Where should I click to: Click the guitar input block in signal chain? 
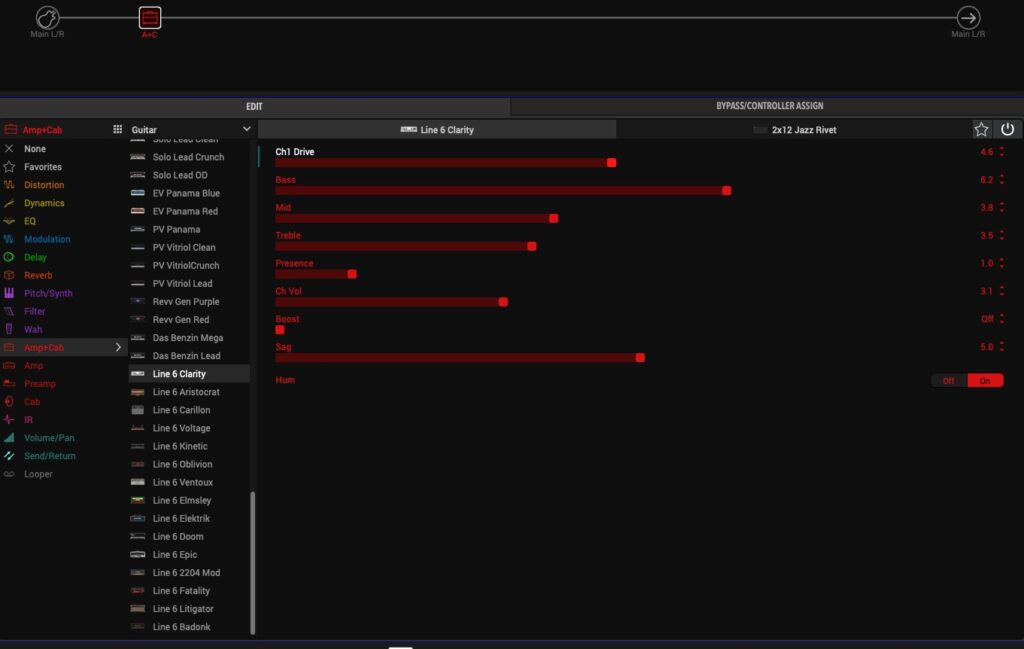(47, 17)
